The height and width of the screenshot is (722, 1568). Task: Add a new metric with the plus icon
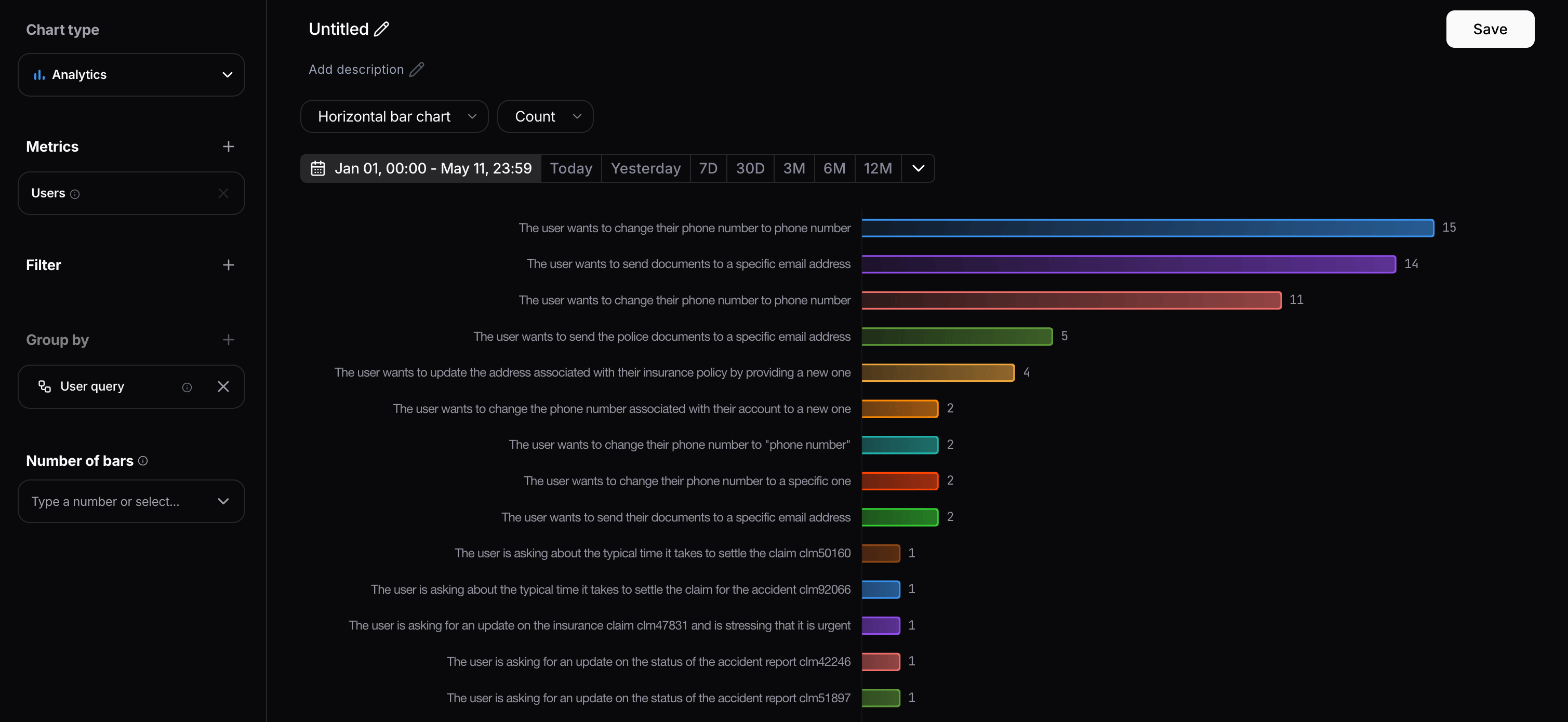228,146
